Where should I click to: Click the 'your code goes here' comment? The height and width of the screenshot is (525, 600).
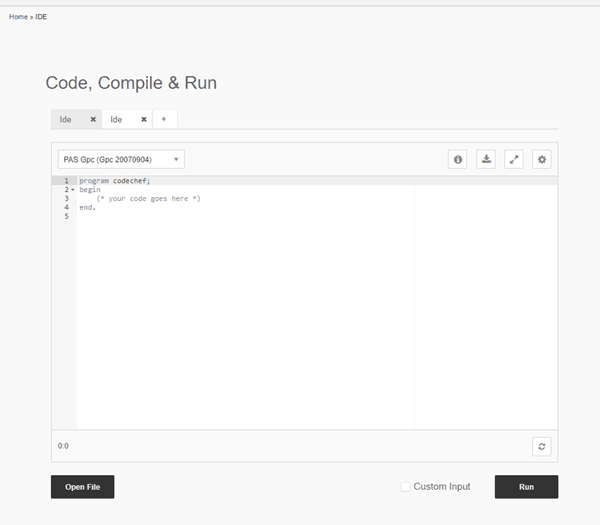tap(148, 198)
